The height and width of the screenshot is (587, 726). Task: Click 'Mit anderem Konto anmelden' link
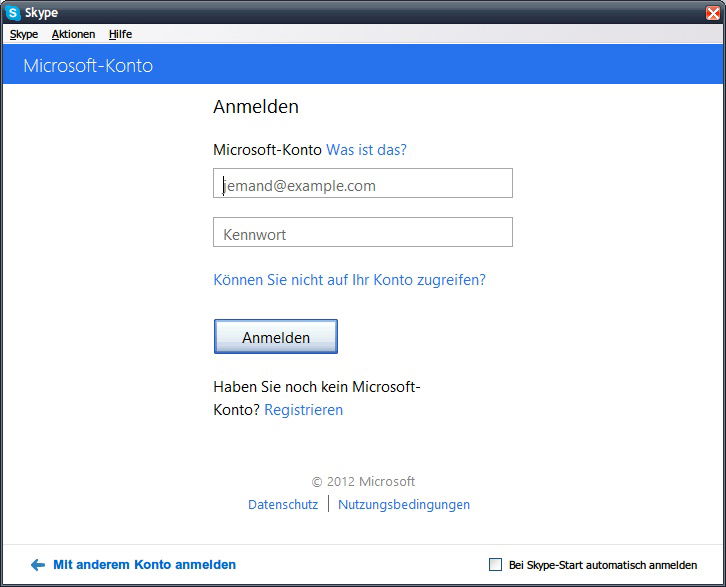pyautogui.click(x=144, y=565)
